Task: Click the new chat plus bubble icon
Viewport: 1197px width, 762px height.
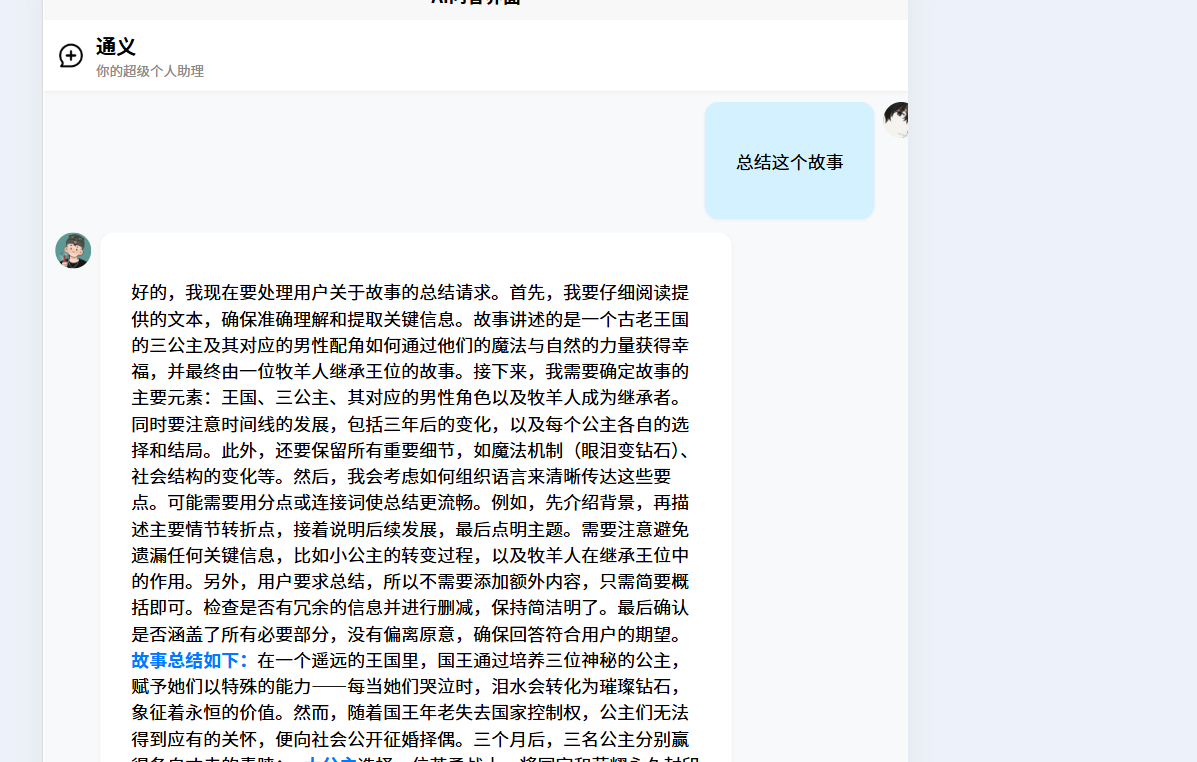Action: (71, 56)
